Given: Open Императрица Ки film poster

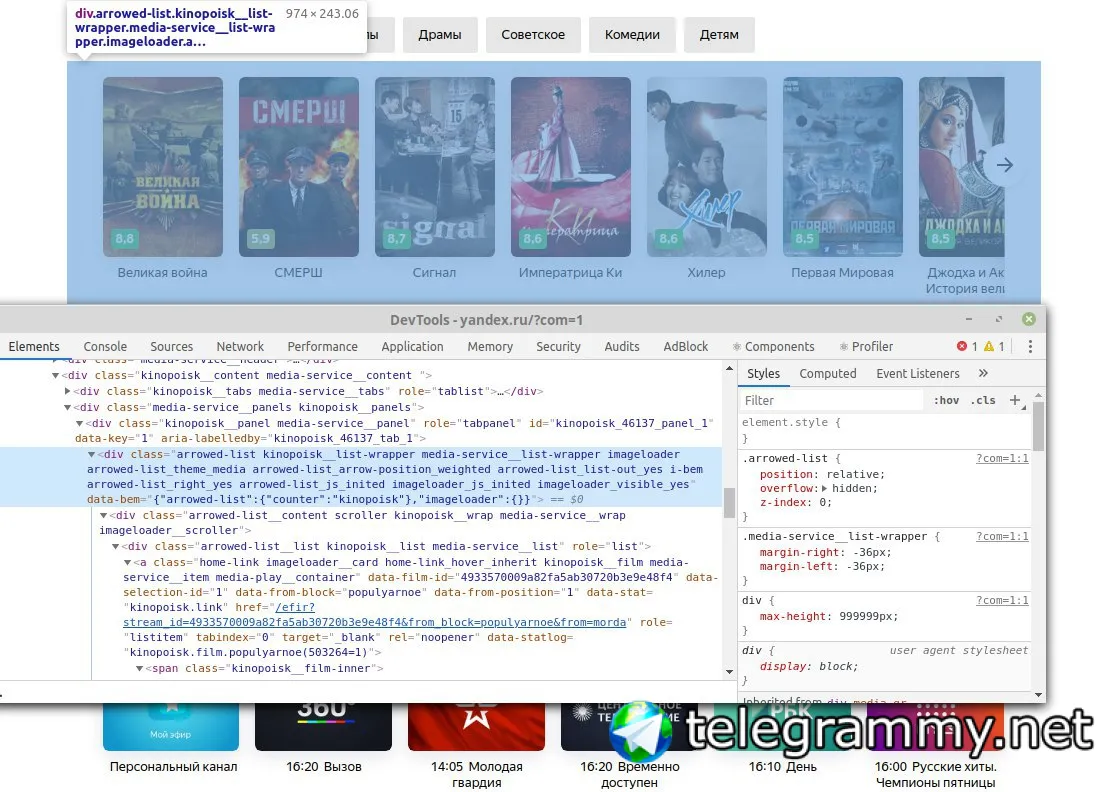Looking at the screenshot, I should point(571,167).
